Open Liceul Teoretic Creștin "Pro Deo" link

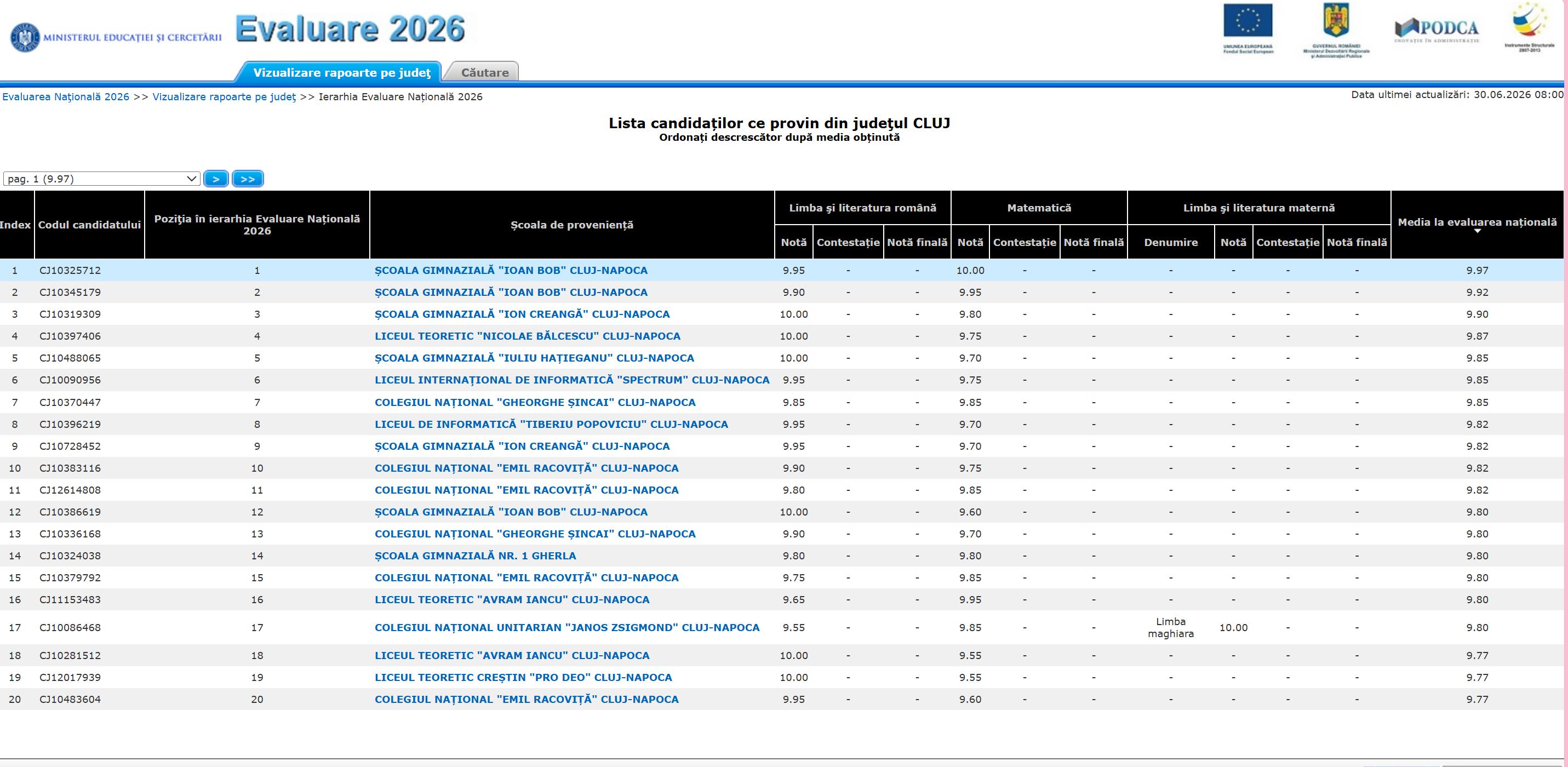[x=523, y=678]
